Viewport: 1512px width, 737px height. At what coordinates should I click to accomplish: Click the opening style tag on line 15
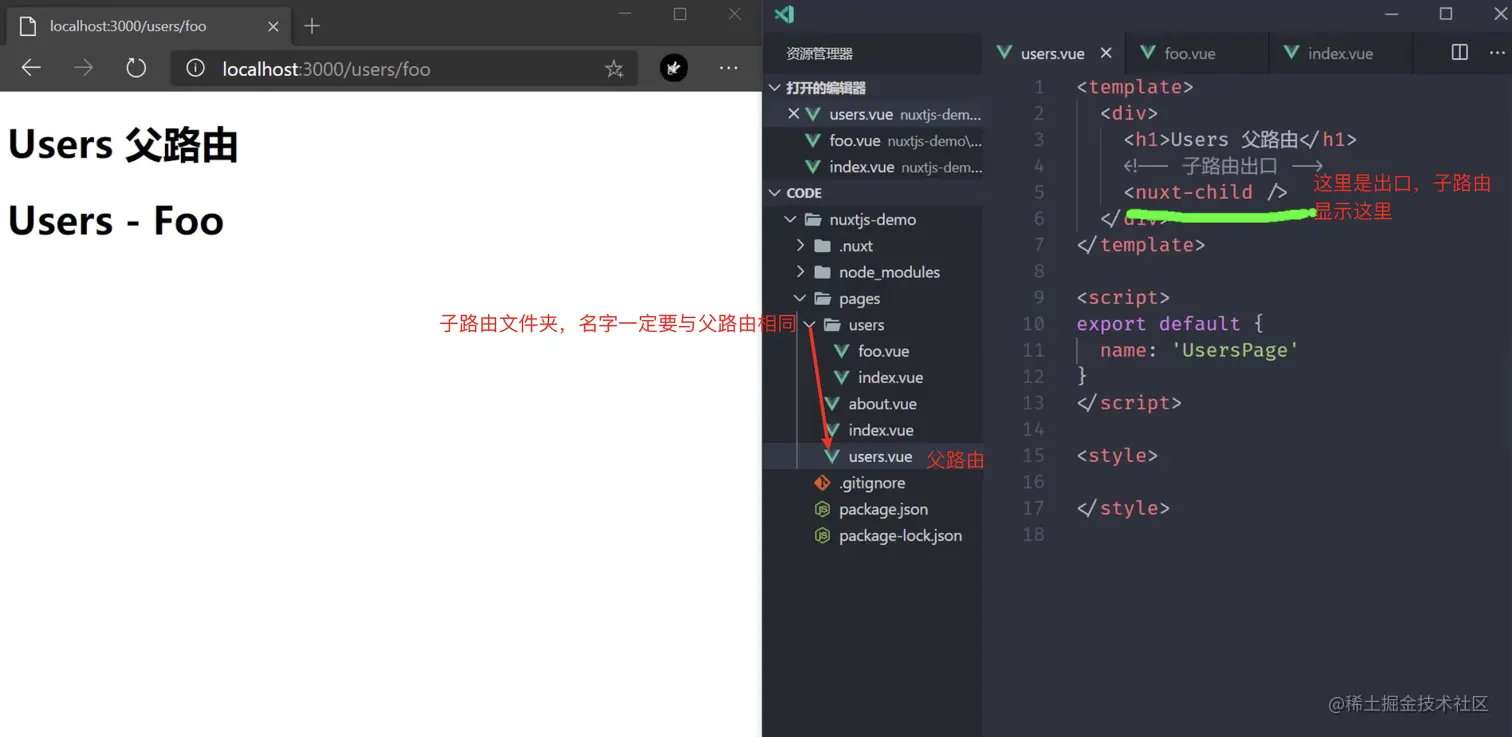coord(1117,456)
